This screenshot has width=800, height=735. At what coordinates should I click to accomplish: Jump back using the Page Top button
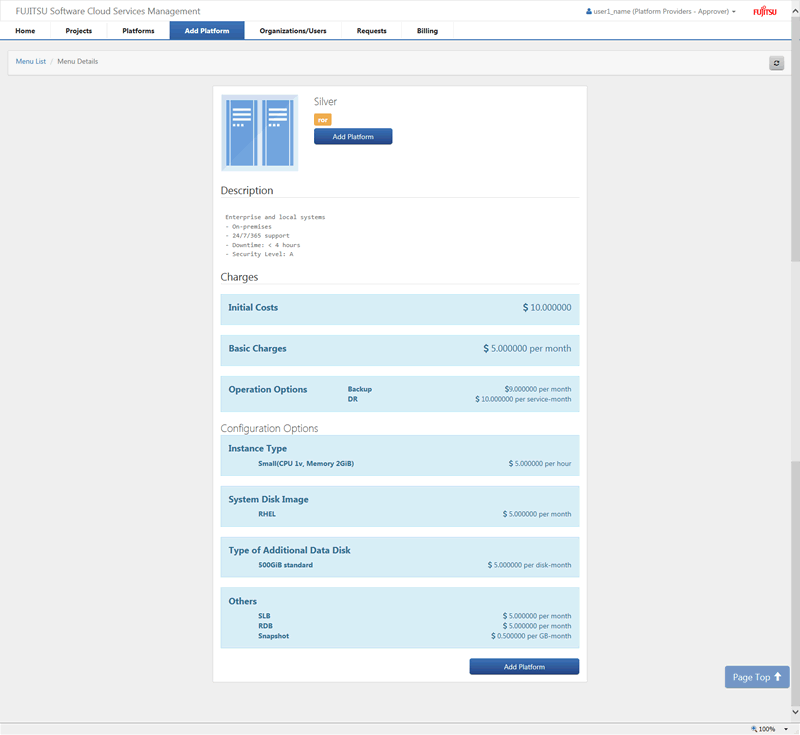pyautogui.click(x=757, y=677)
